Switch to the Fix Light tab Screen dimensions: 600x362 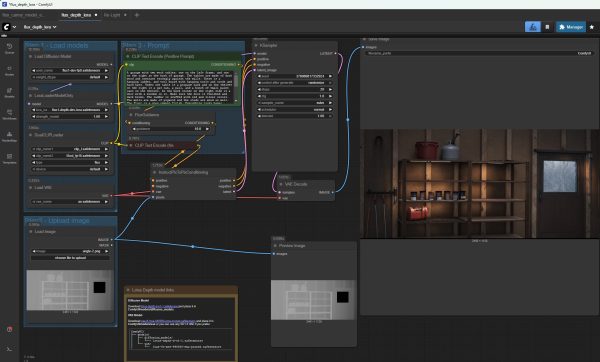(112, 15)
